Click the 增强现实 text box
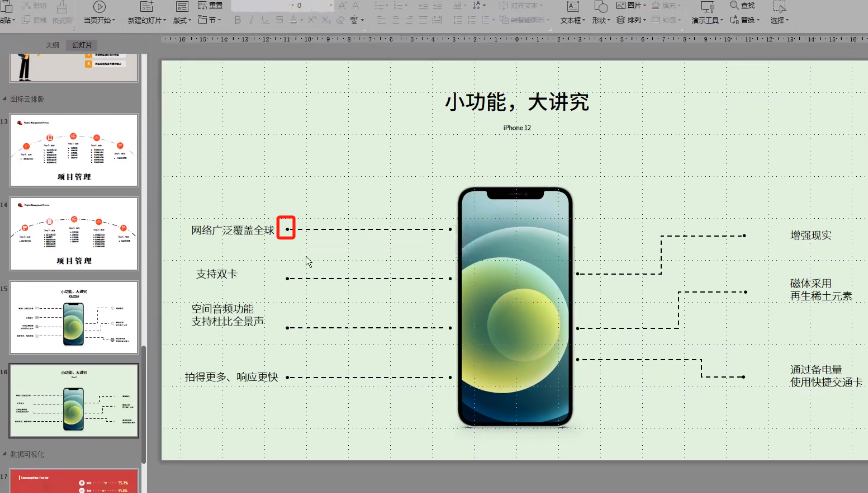868x493 pixels. coord(811,235)
